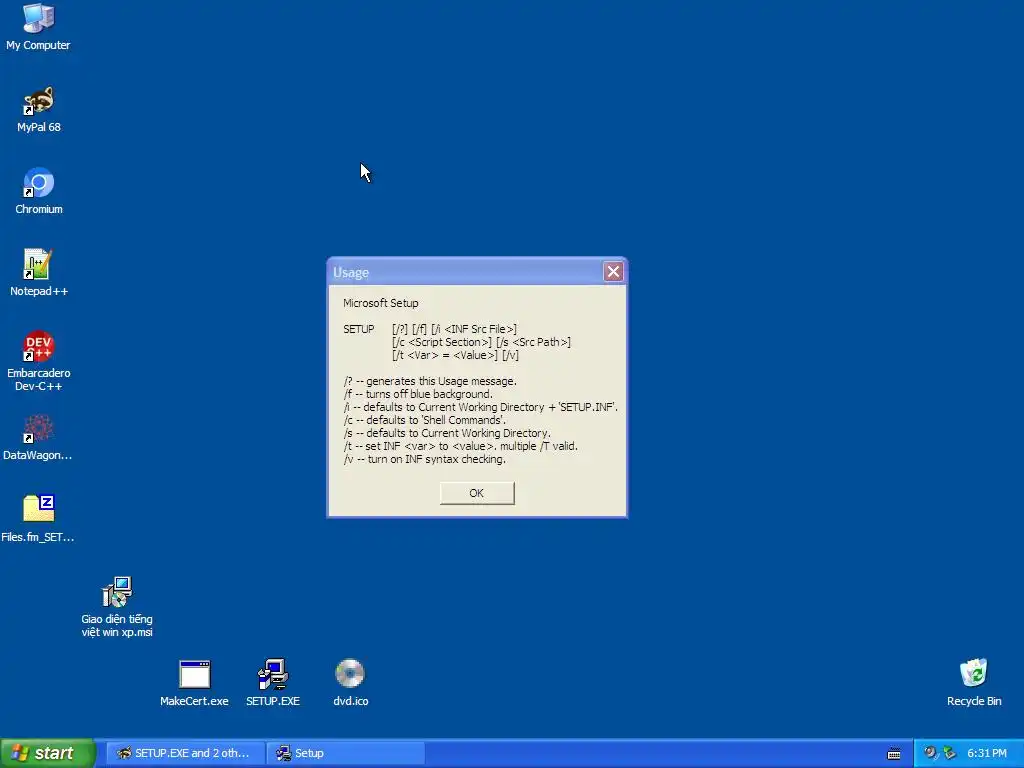Select the SETUP.EXE desktop file
The height and width of the screenshot is (768, 1024).
[273, 683]
